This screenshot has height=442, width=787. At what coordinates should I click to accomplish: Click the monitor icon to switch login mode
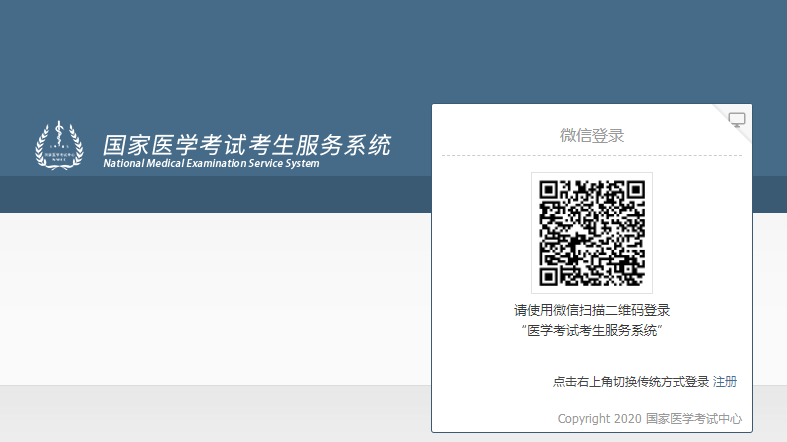[737, 120]
